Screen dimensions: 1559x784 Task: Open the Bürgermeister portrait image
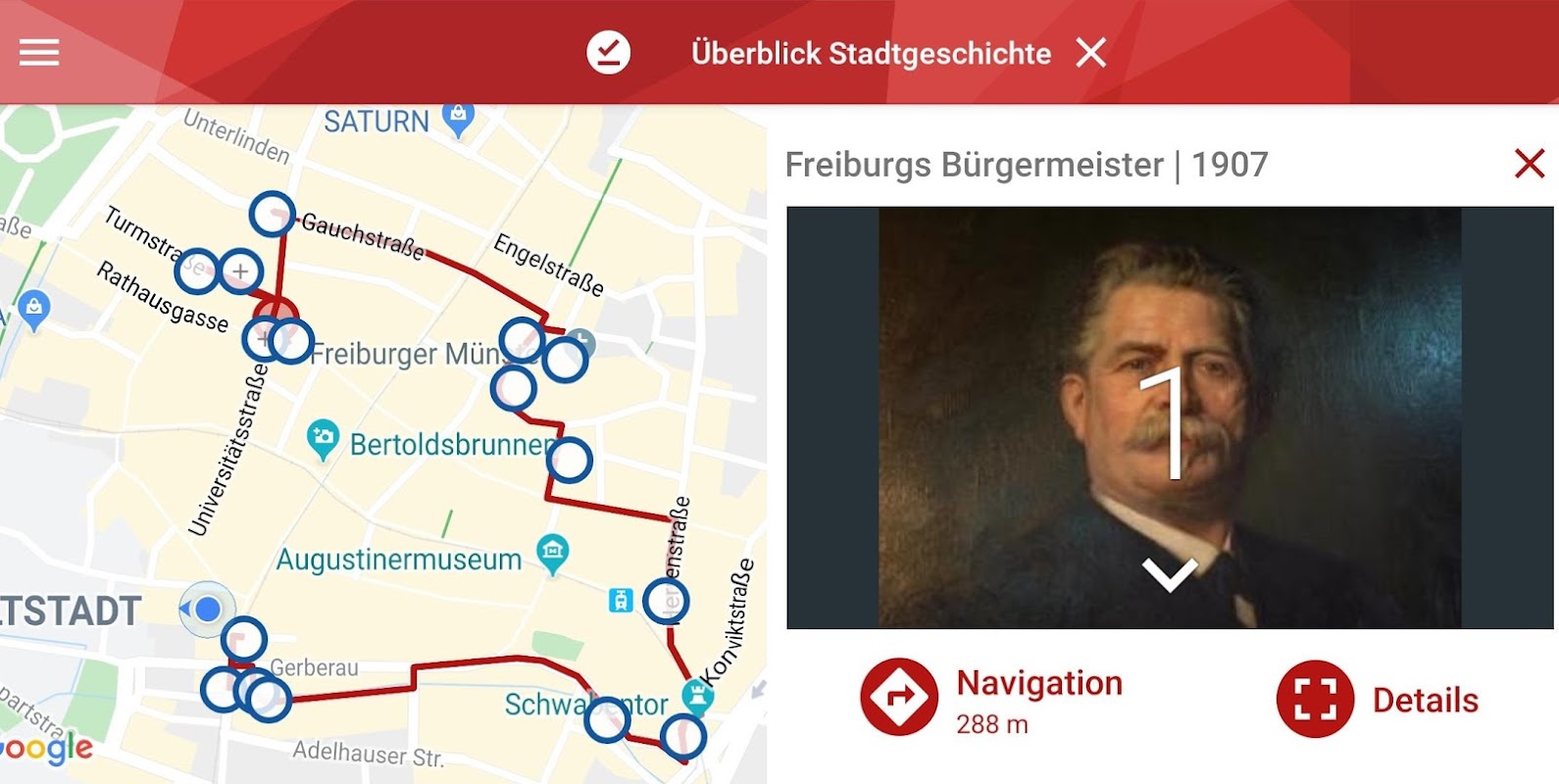[x=1170, y=417]
